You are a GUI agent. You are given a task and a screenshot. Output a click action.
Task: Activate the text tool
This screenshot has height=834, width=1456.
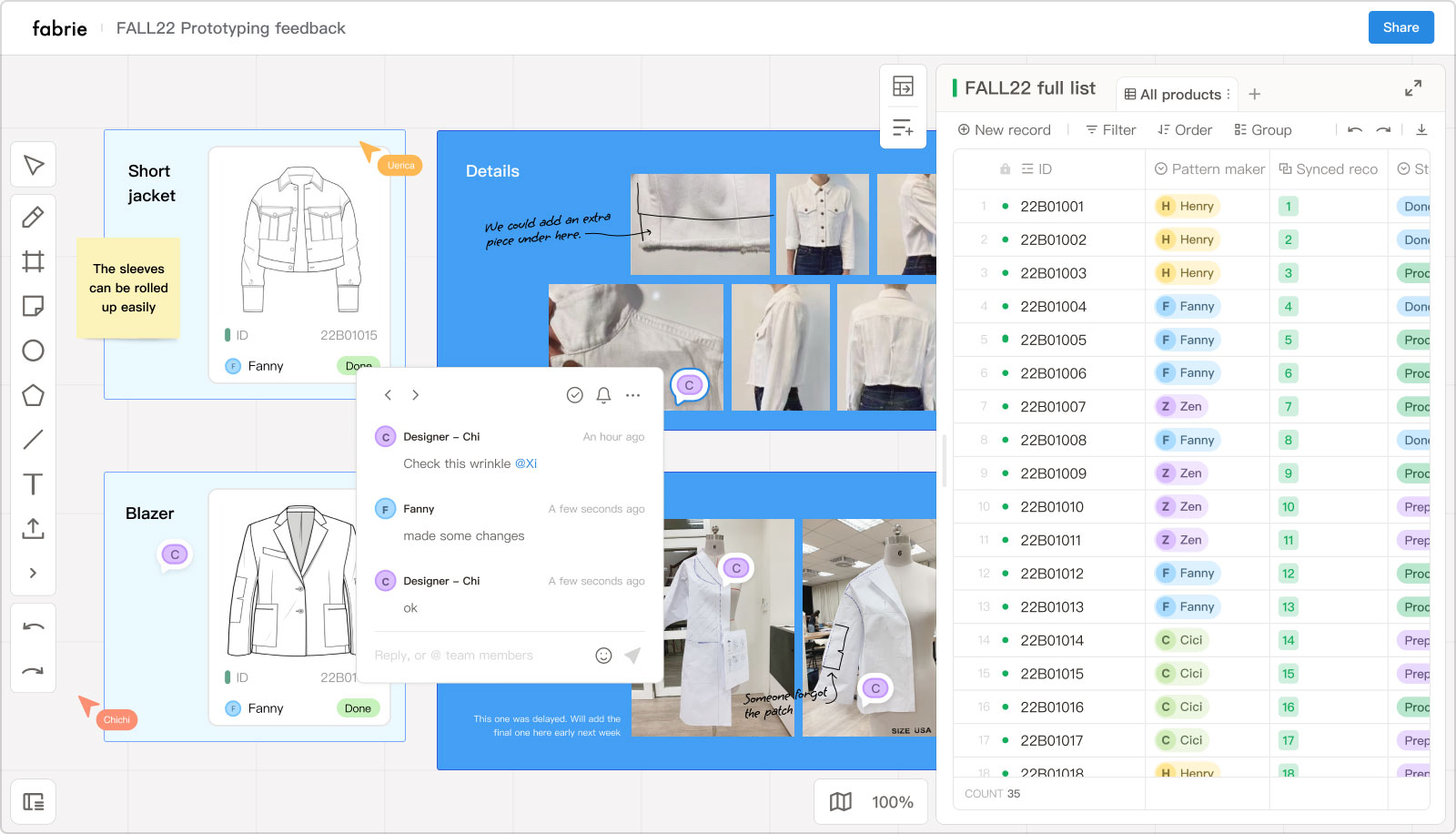pyautogui.click(x=34, y=483)
